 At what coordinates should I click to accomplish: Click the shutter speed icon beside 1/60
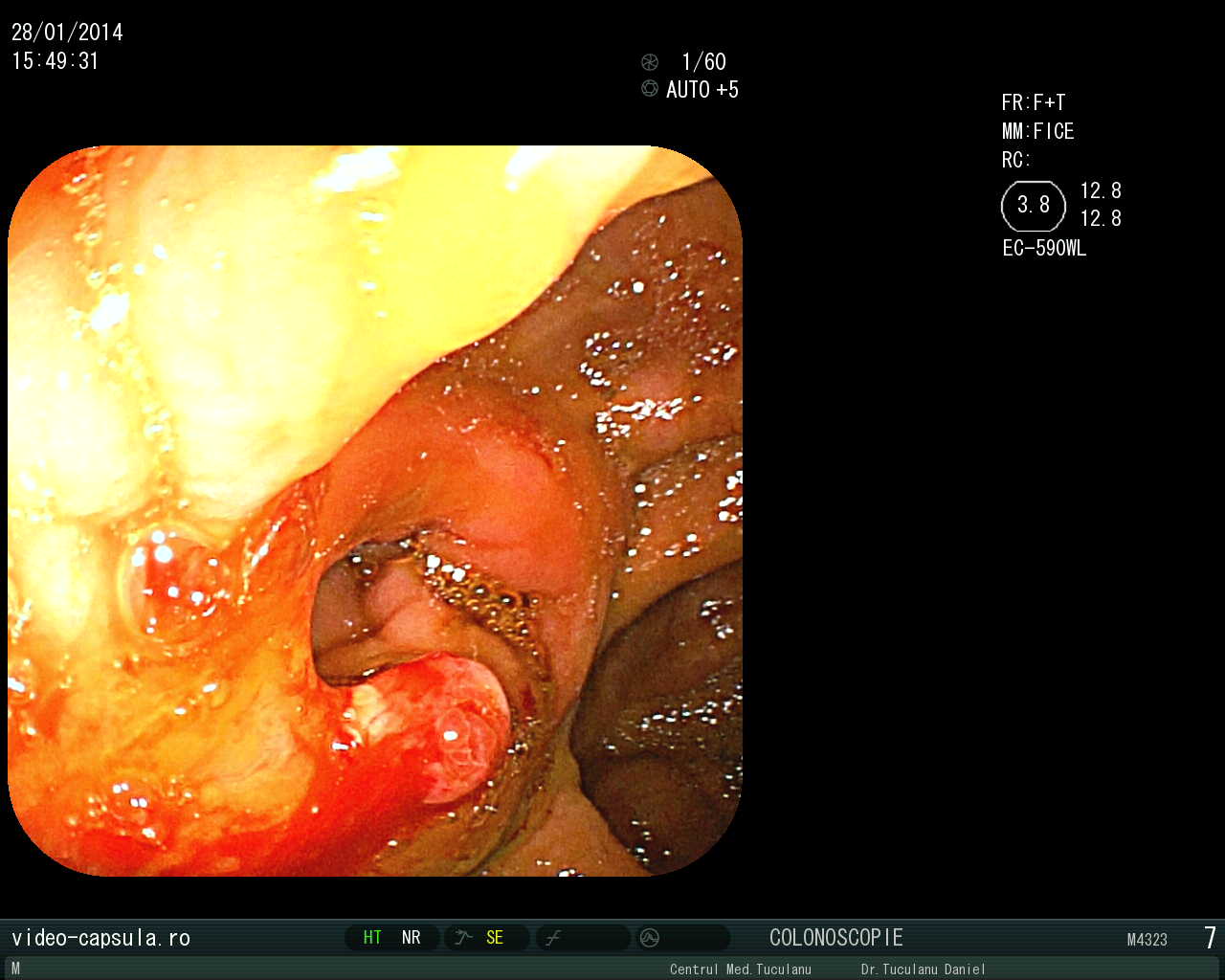tap(650, 62)
